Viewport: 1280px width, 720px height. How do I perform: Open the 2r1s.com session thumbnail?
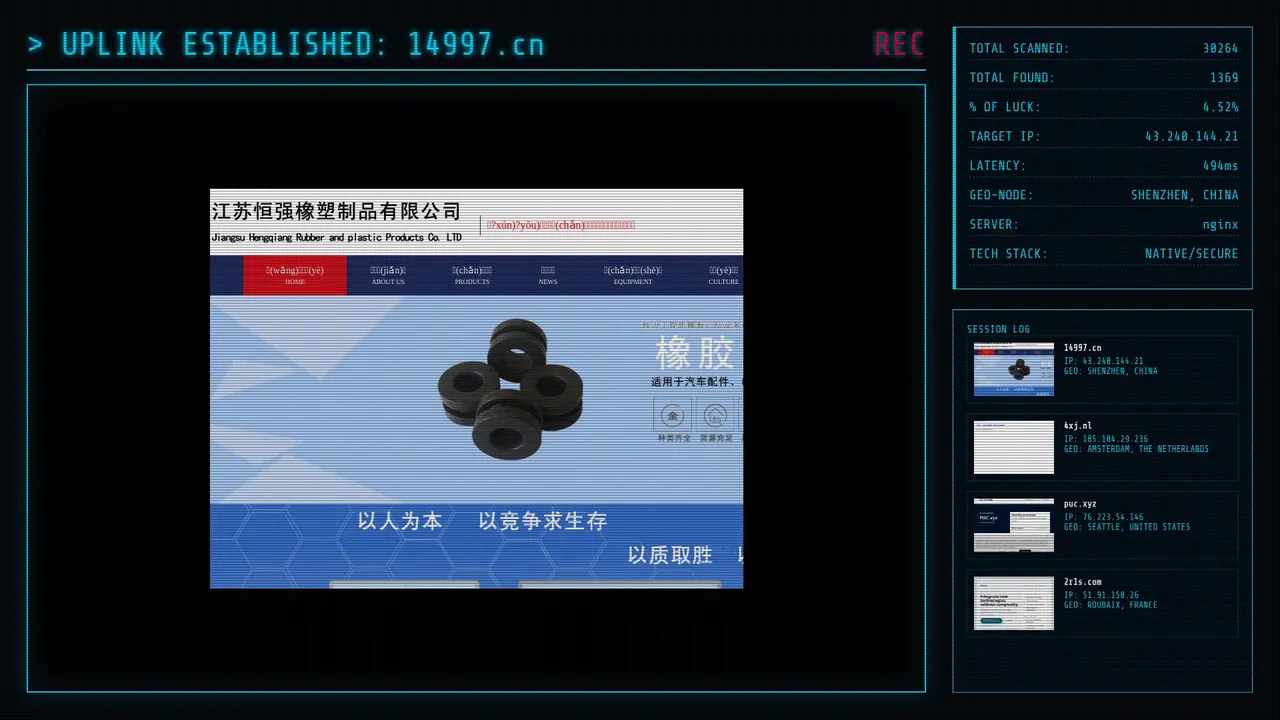(1014, 603)
